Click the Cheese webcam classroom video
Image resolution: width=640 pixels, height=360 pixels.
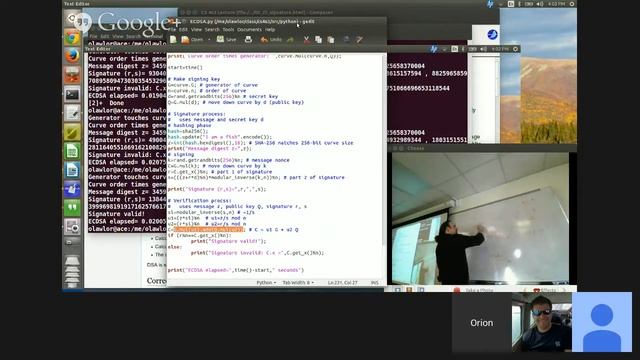tap(480, 218)
